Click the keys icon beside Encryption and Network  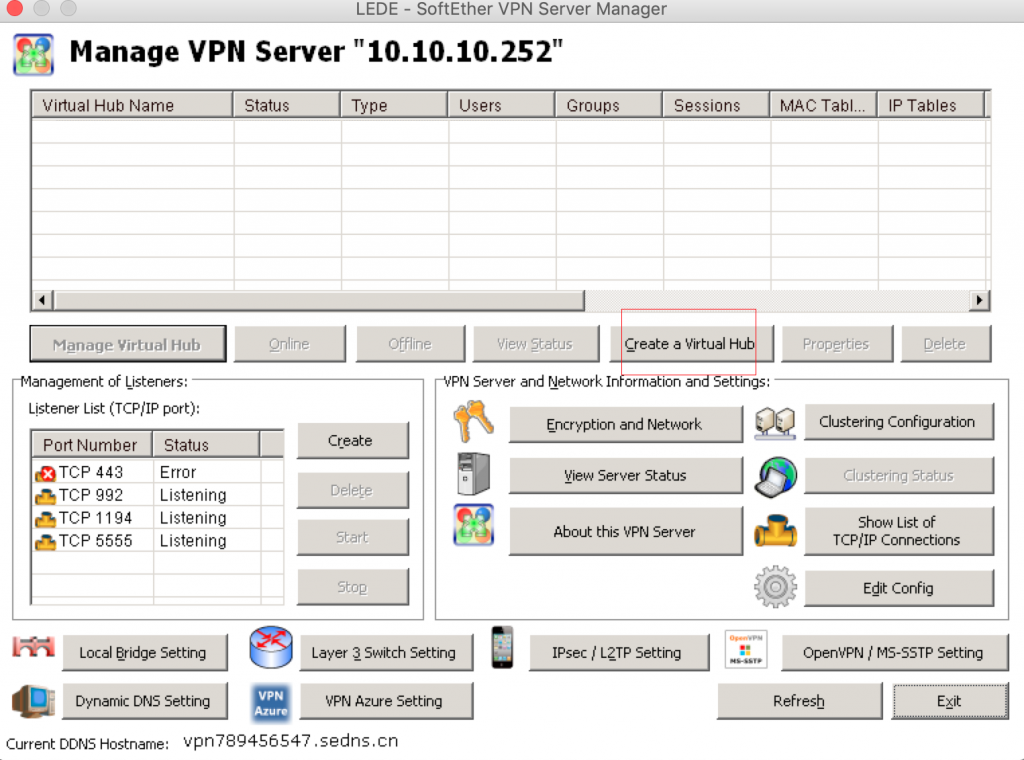[473, 422]
